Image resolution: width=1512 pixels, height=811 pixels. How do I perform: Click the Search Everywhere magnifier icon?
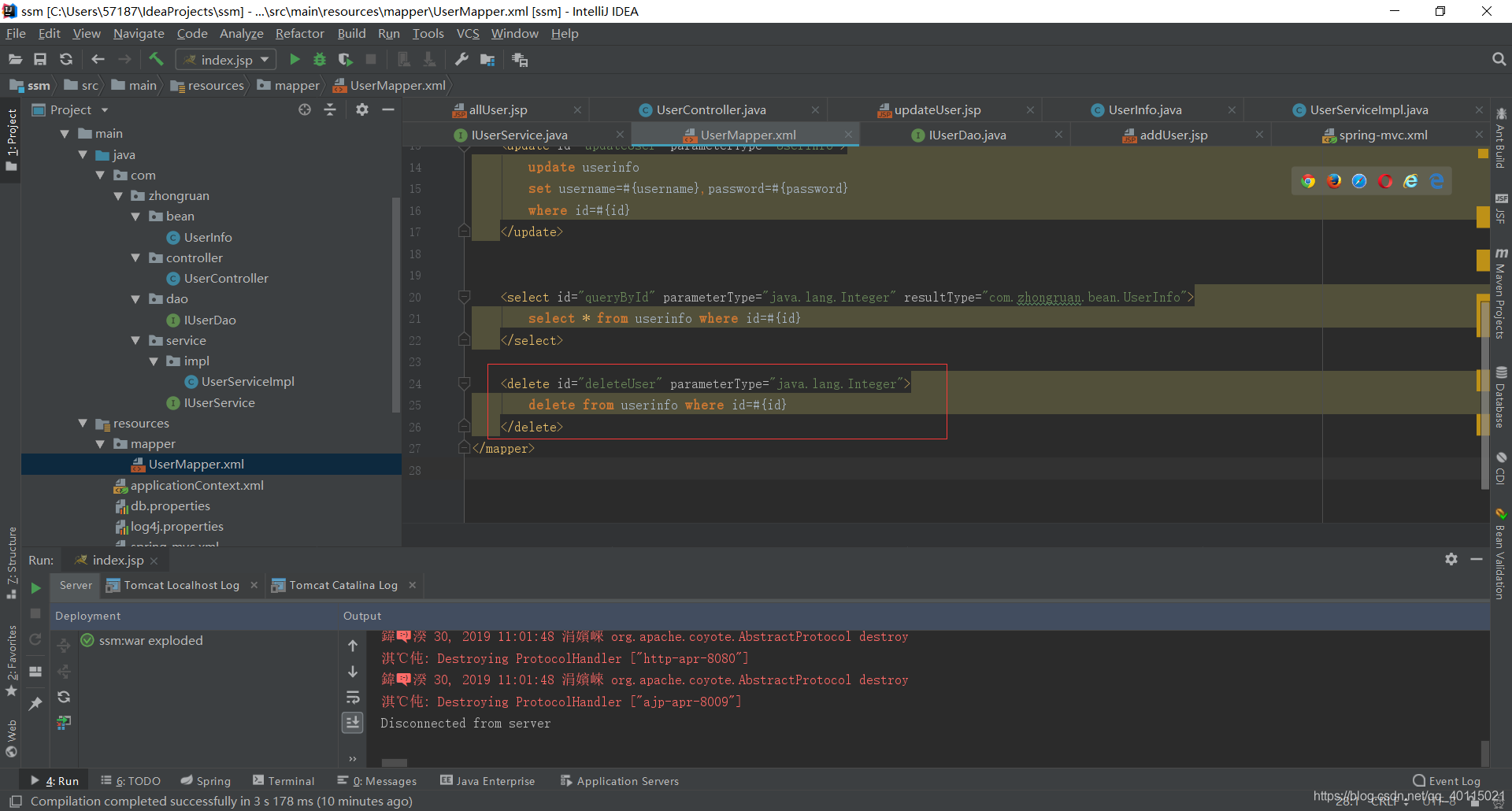pyautogui.click(x=1499, y=60)
